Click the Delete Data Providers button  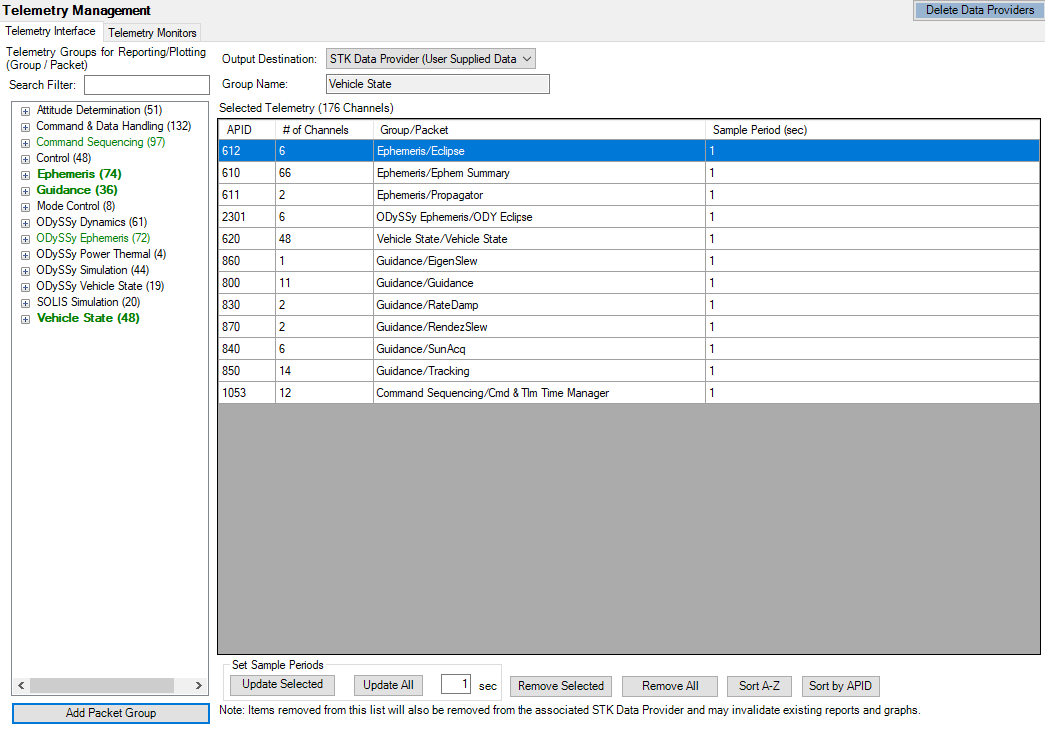(977, 10)
